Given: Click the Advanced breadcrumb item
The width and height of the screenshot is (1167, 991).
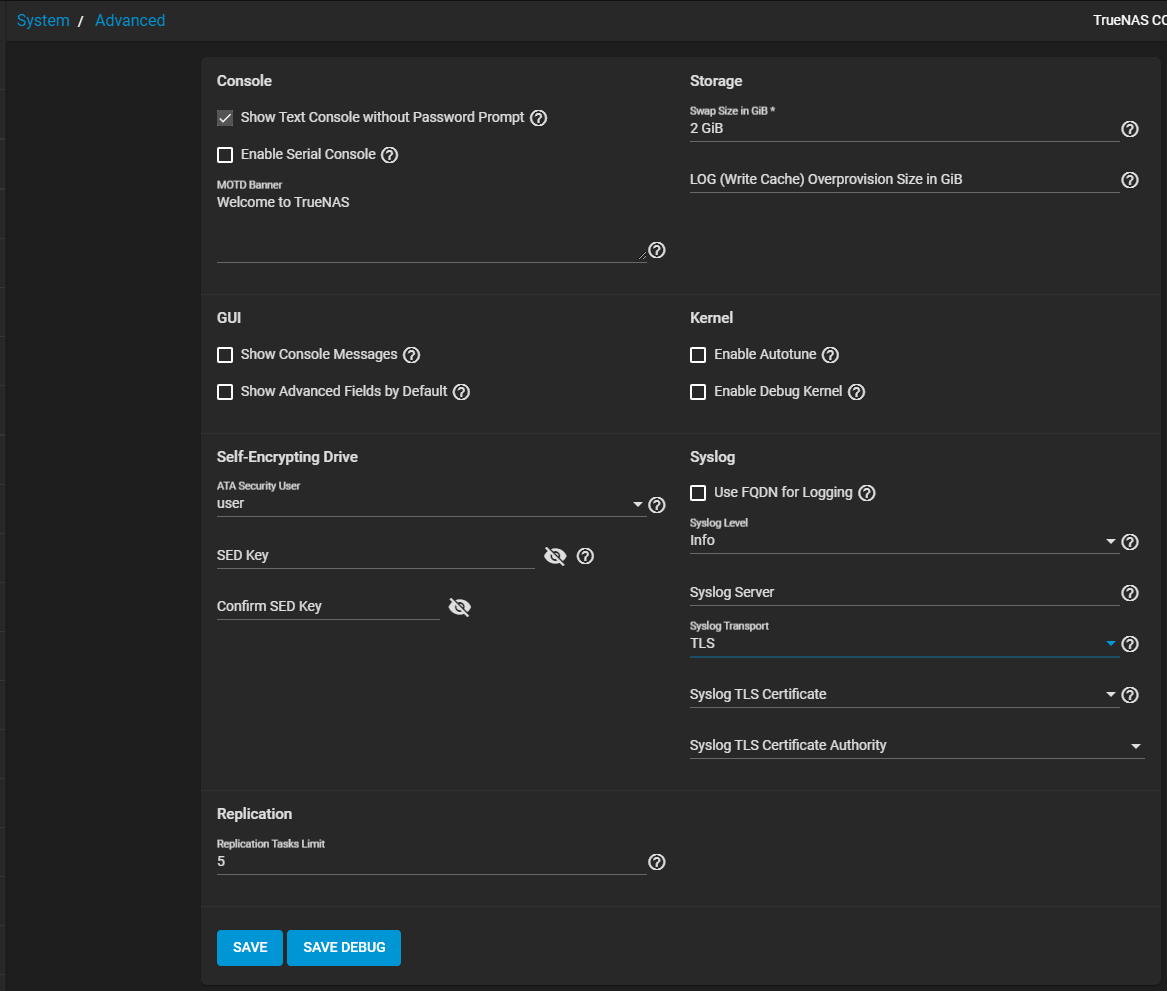Looking at the screenshot, I should tap(130, 20).
